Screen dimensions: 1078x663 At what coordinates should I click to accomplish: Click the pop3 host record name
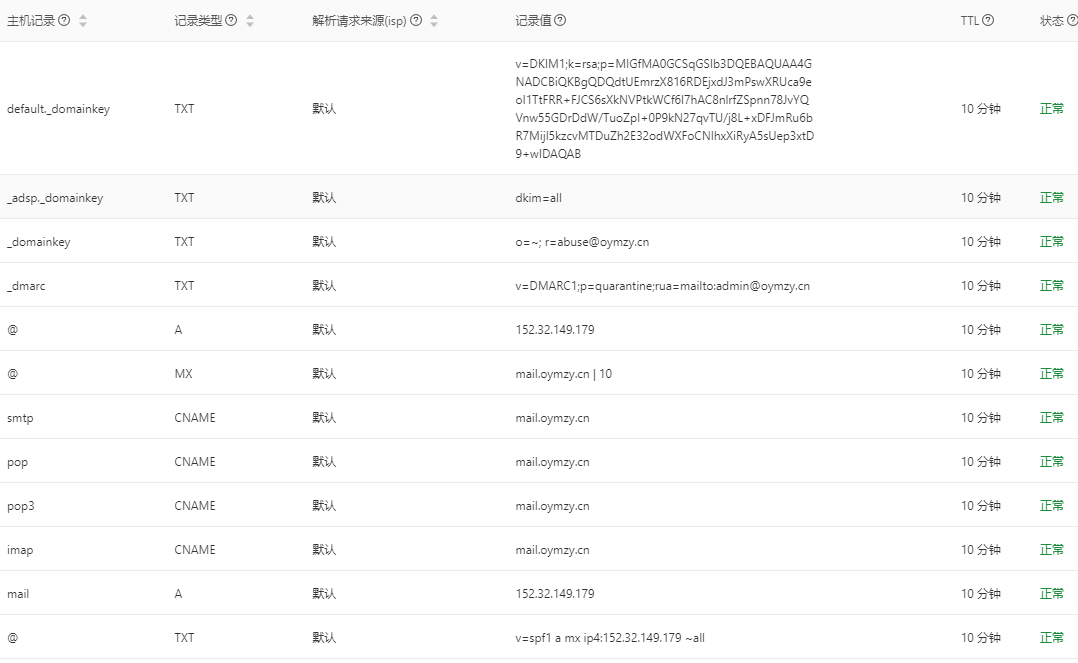(21, 506)
